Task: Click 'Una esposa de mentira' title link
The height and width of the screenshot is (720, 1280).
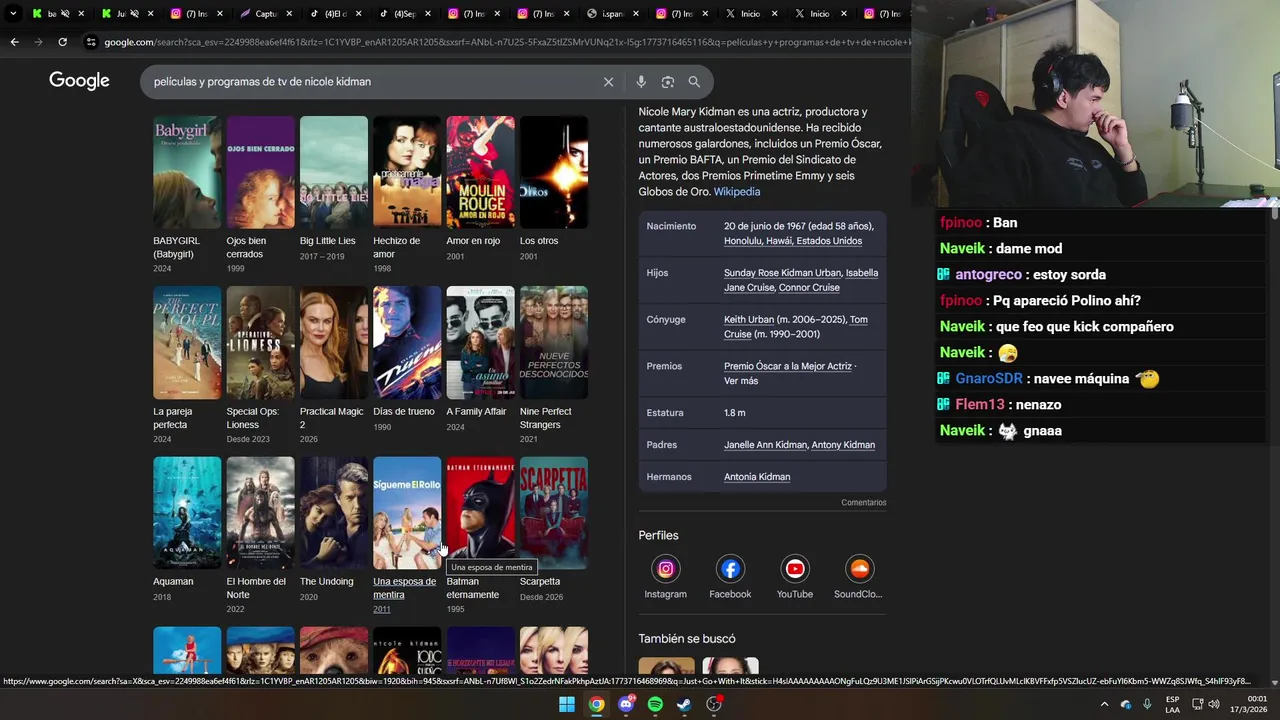Action: click(404, 588)
